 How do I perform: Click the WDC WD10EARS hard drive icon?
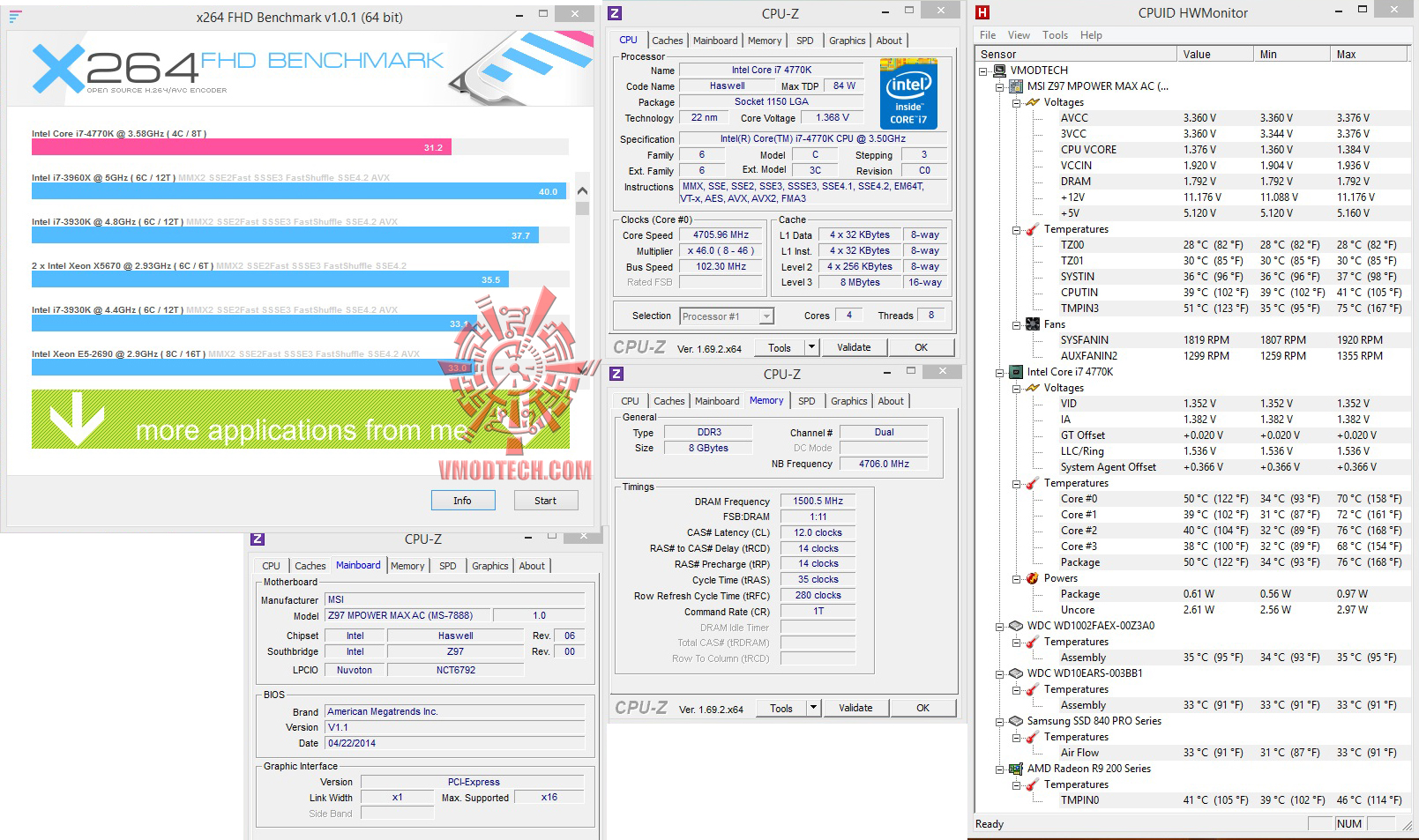pyautogui.click(x=1016, y=673)
